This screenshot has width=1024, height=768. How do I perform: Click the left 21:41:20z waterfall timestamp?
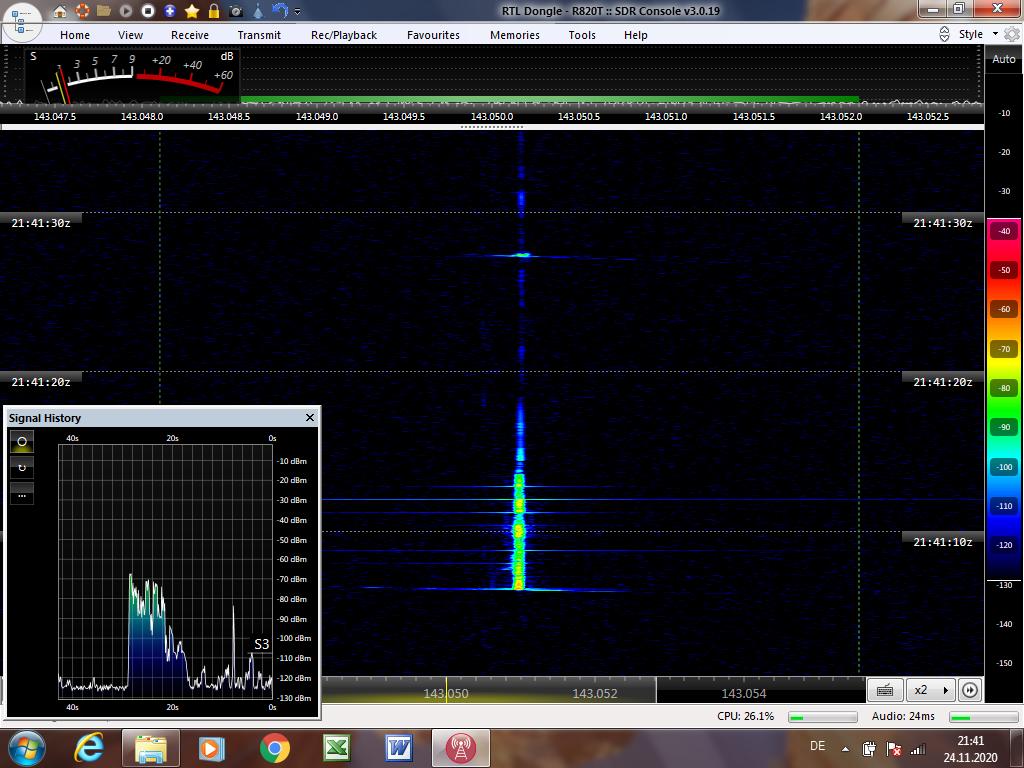tap(41, 382)
